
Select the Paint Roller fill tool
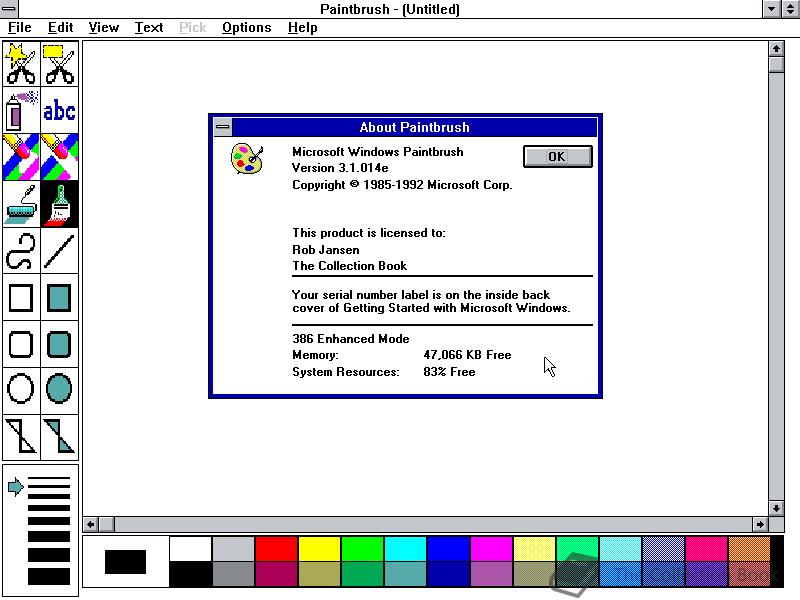click(x=21, y=204)
